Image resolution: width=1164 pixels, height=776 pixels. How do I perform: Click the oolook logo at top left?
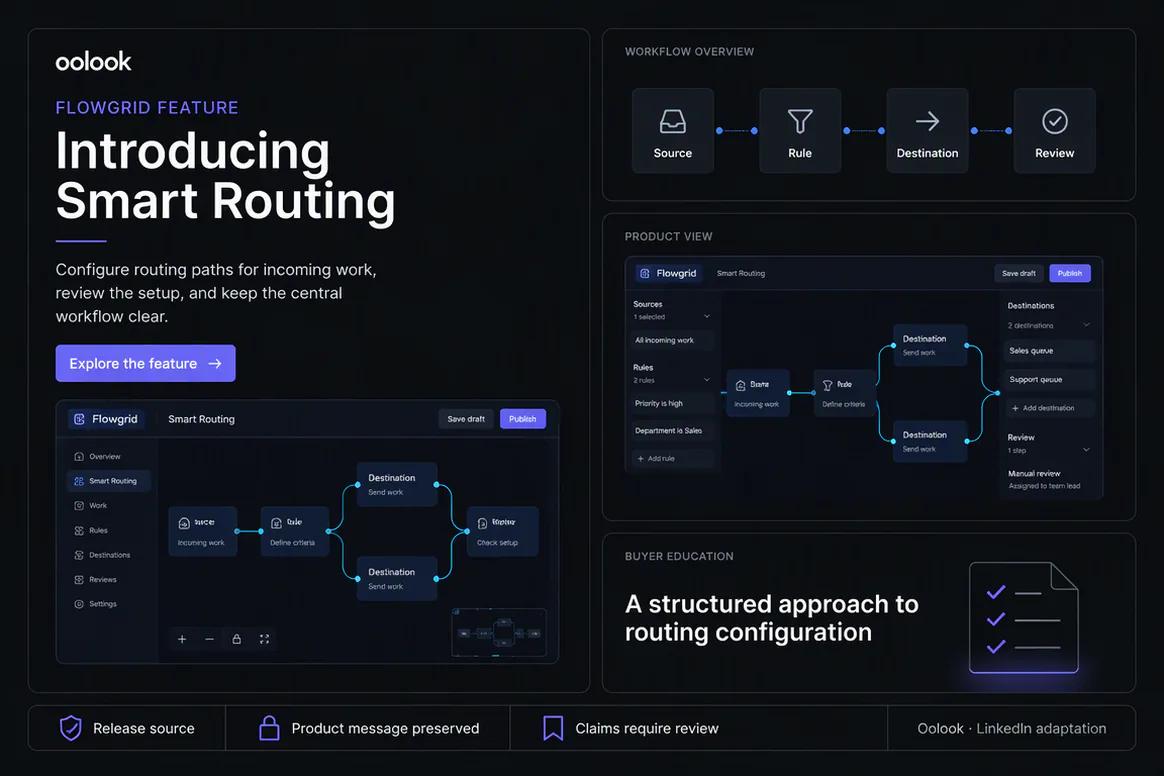tap(93, 62)
